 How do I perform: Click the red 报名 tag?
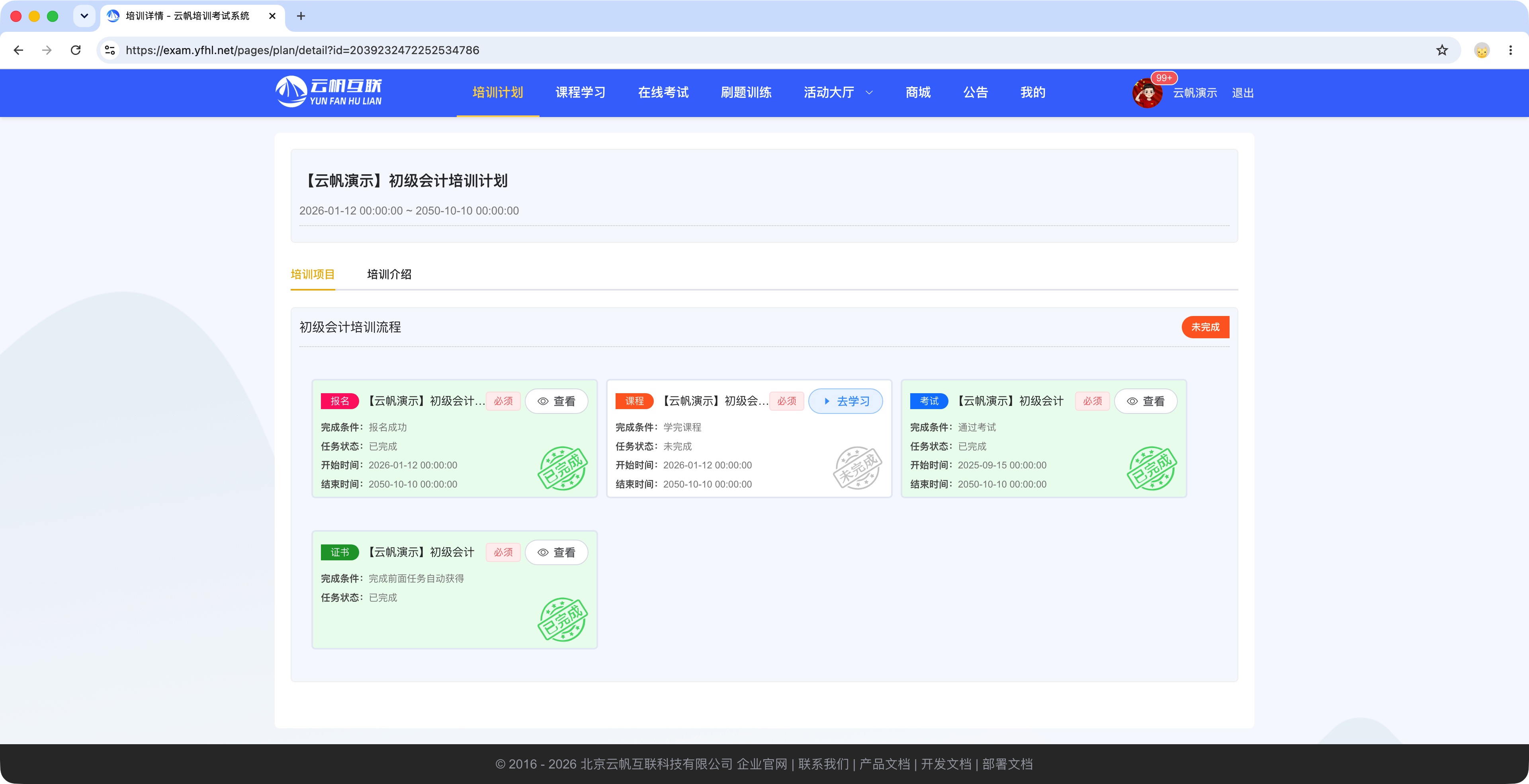[x=340, y=402]
